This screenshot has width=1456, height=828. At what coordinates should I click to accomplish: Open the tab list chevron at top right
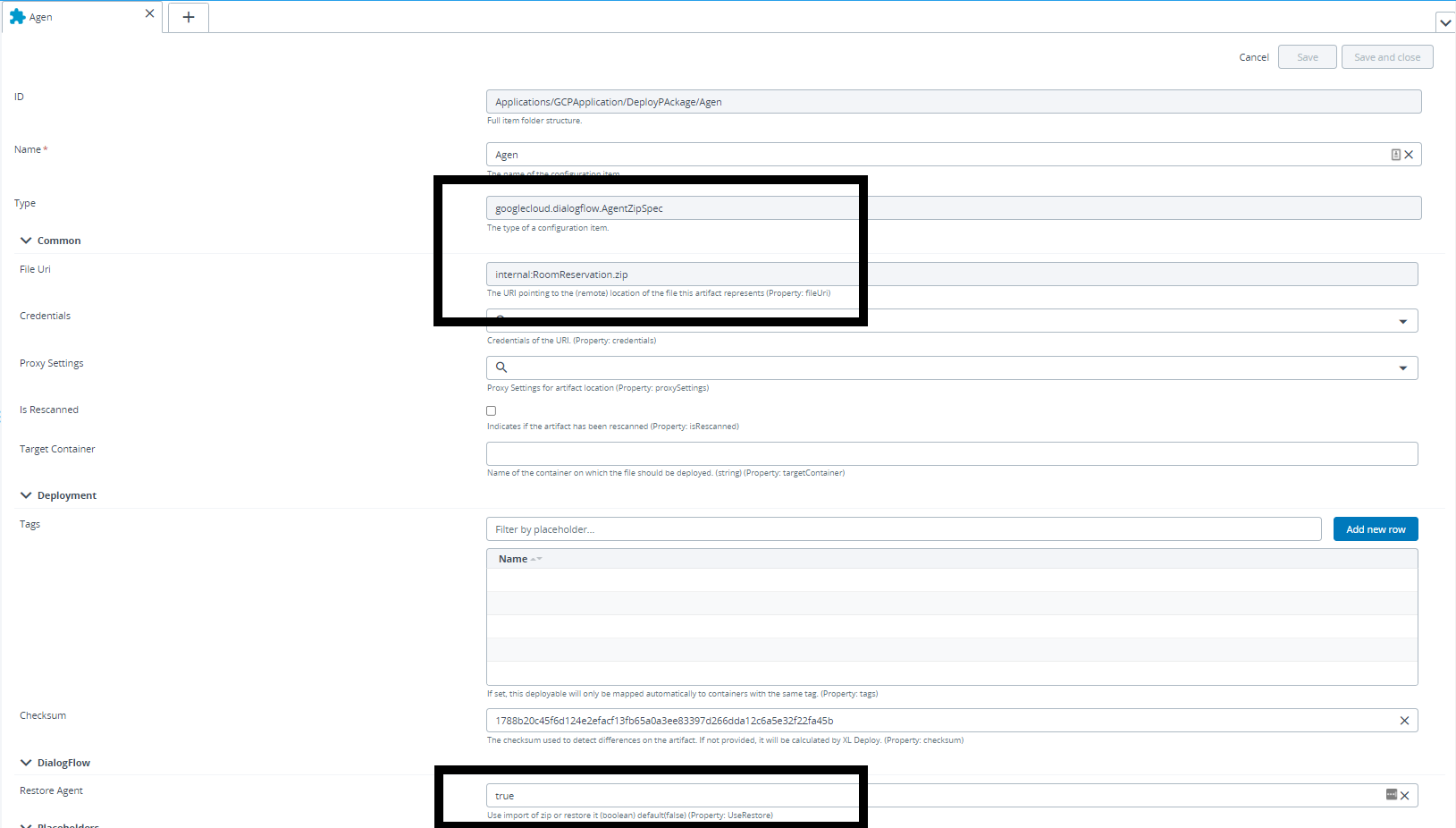point(1444,23)
